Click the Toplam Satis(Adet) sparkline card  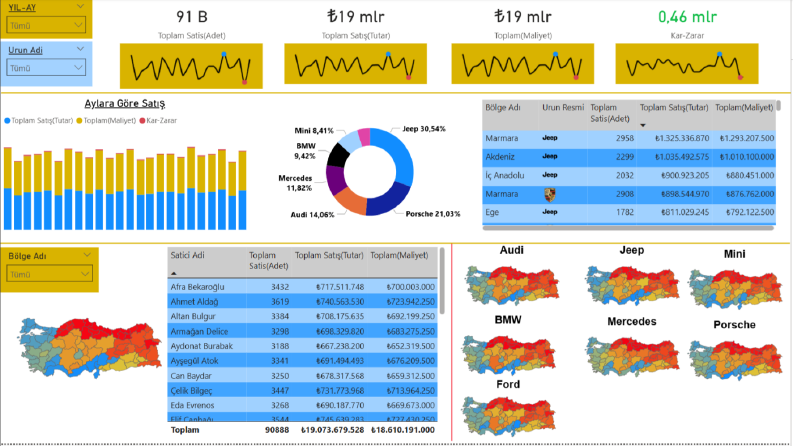[191, 66]
